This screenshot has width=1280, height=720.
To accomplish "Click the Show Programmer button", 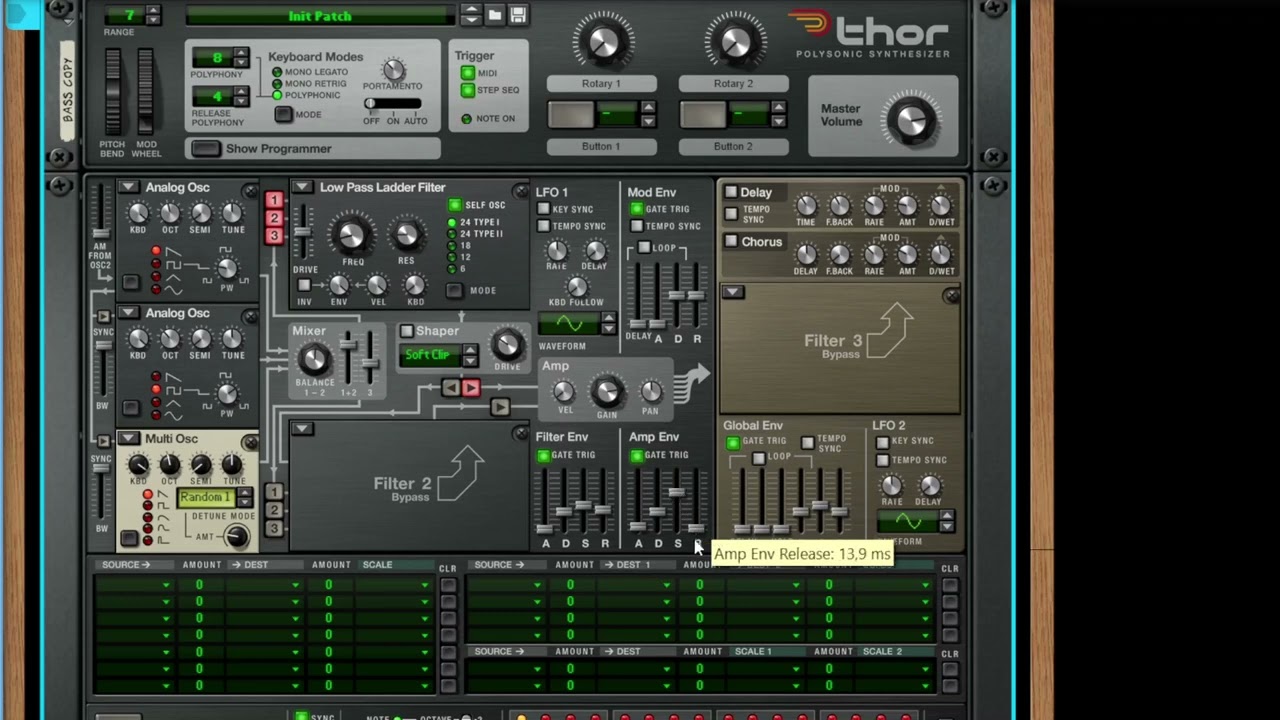I will [x=206, y=148].
